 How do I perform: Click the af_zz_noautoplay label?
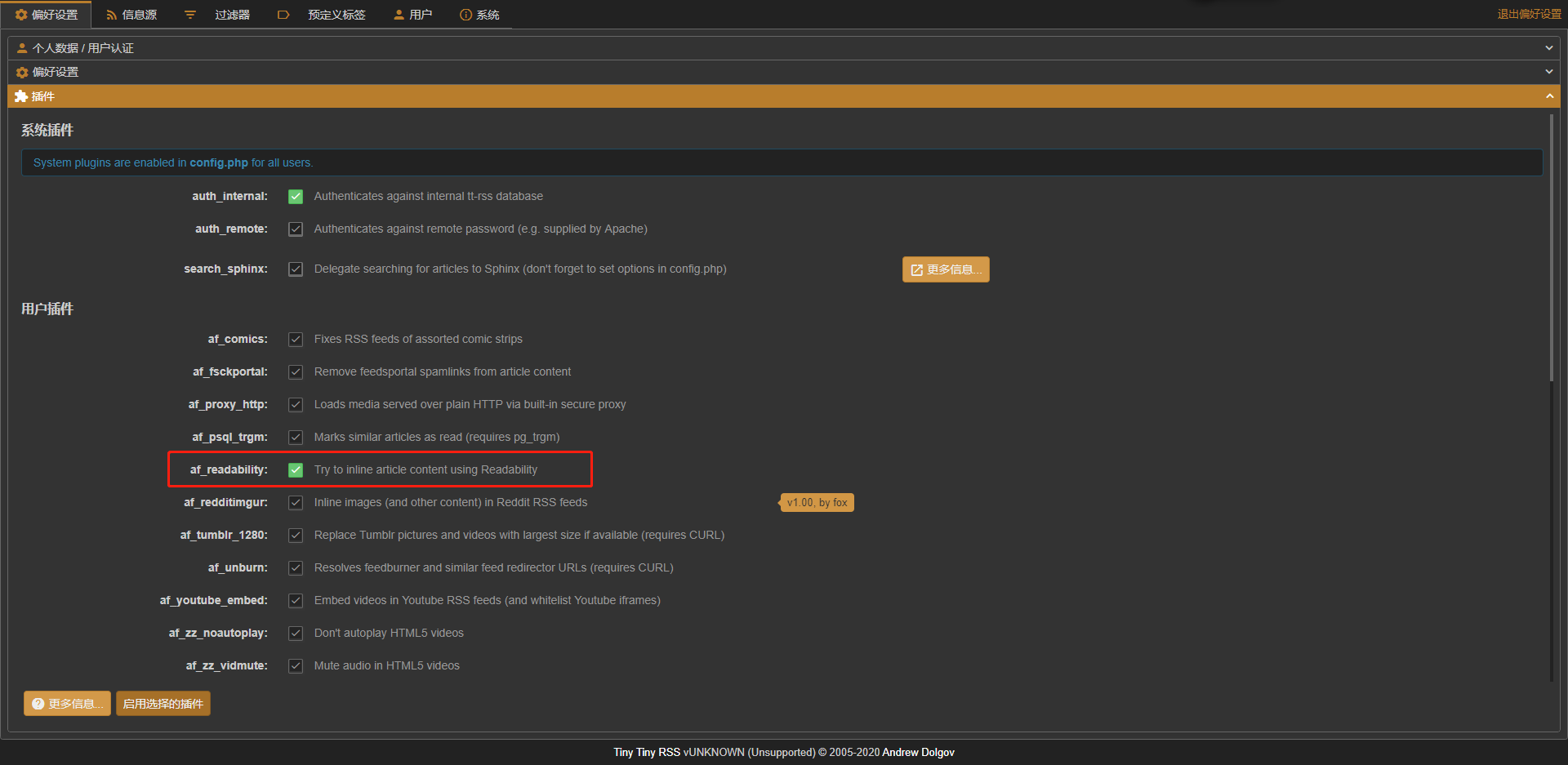coord(218,633)
